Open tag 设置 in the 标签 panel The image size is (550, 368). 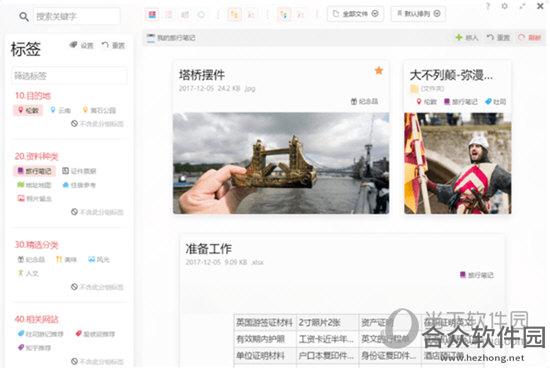click(x=82, y=45)
